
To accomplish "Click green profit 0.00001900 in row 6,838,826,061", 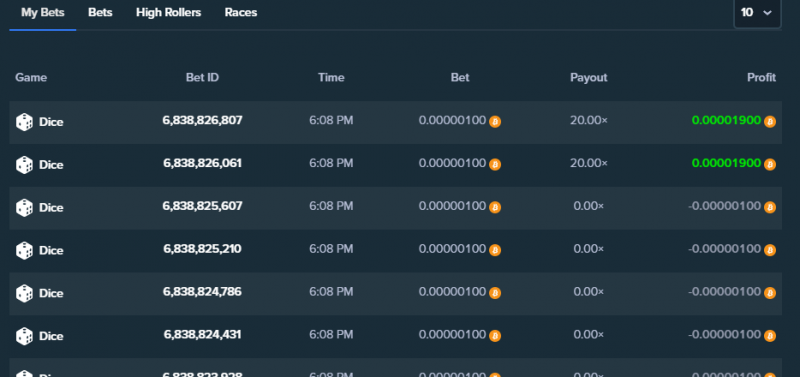I will click(x=727, y=163).
